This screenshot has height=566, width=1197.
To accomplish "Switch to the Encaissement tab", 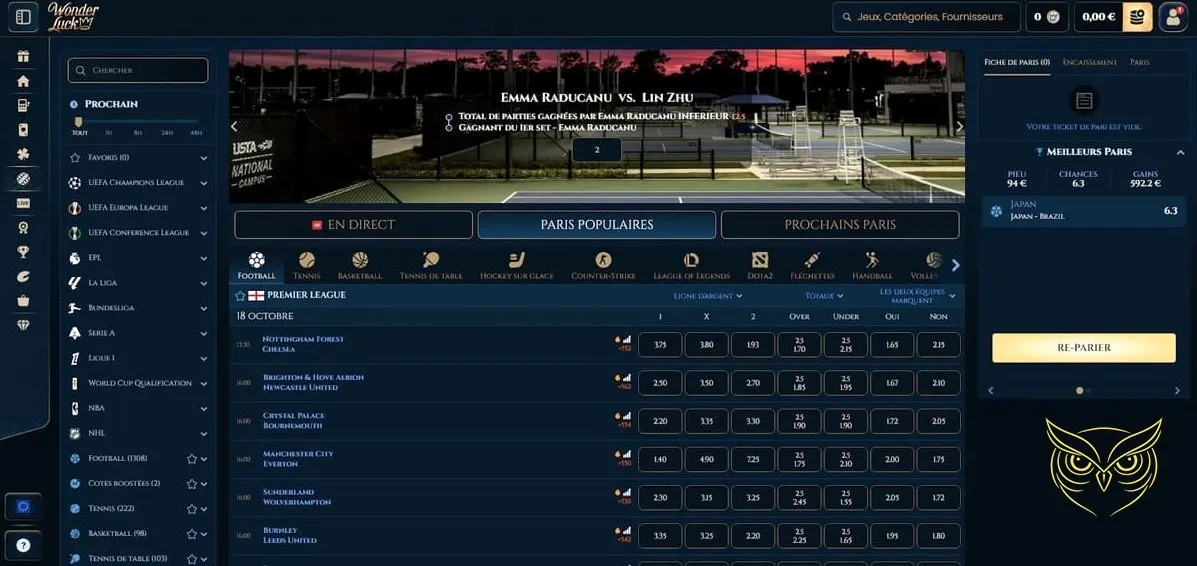I will (1089, 62).
